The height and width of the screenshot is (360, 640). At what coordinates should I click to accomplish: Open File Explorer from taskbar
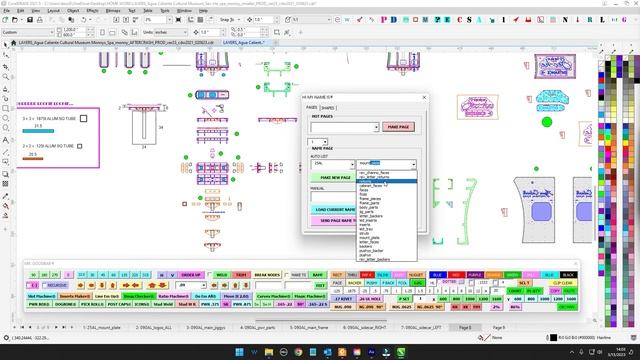269,352
